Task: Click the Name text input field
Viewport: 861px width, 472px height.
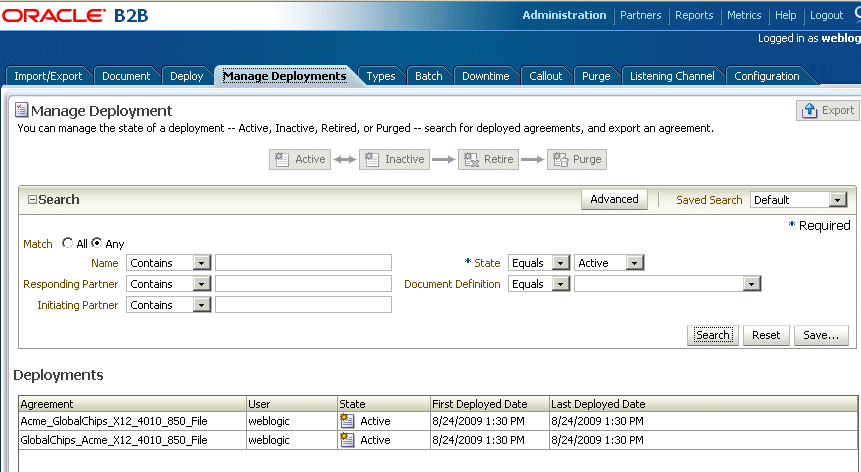Action: point(303,263)
